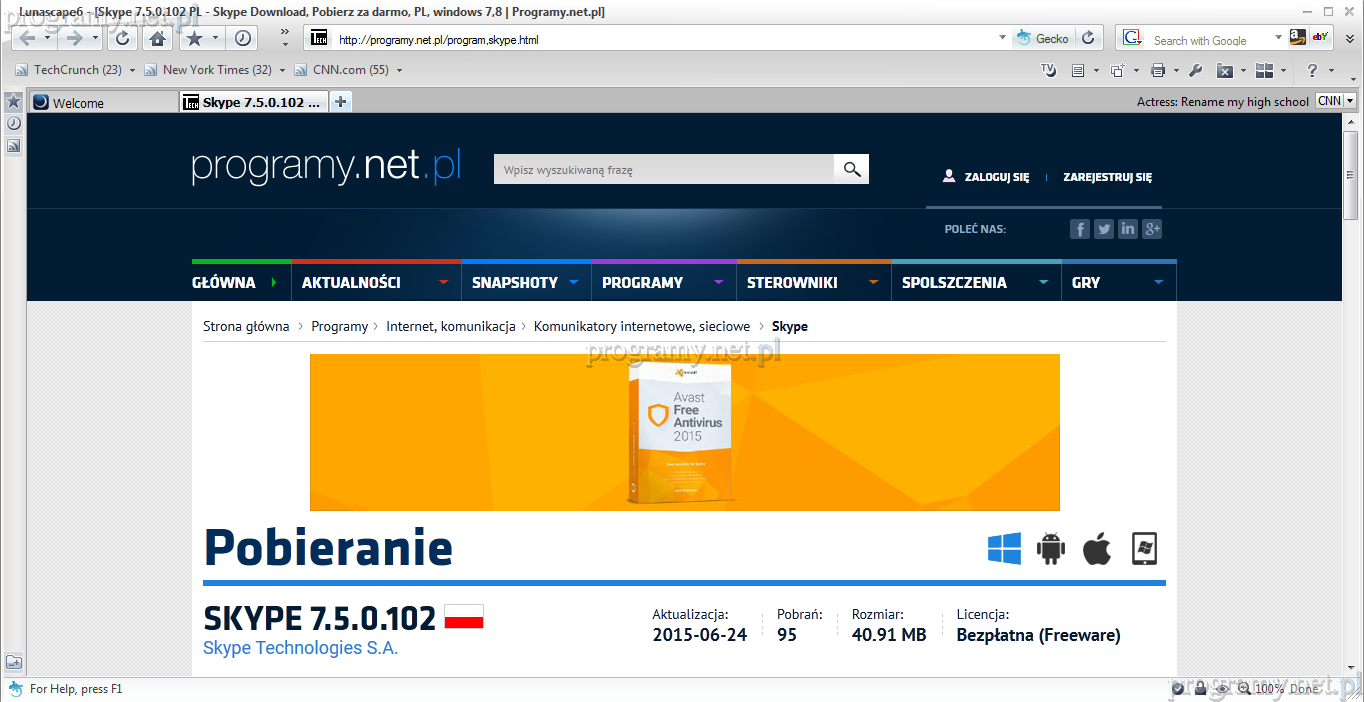Viewport: 1364px width, 702px height.
Task: Open the CNN ticker source dropdown
Action: pyautogui.click(x=1350, y=101)
